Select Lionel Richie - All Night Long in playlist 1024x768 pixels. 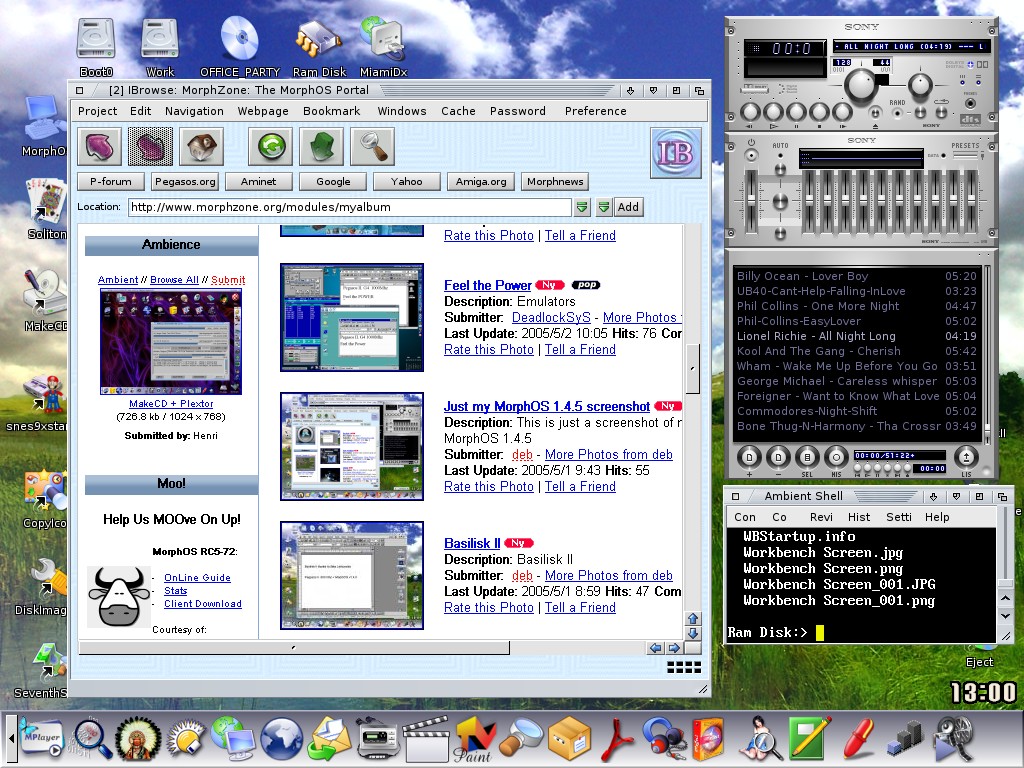857,336
